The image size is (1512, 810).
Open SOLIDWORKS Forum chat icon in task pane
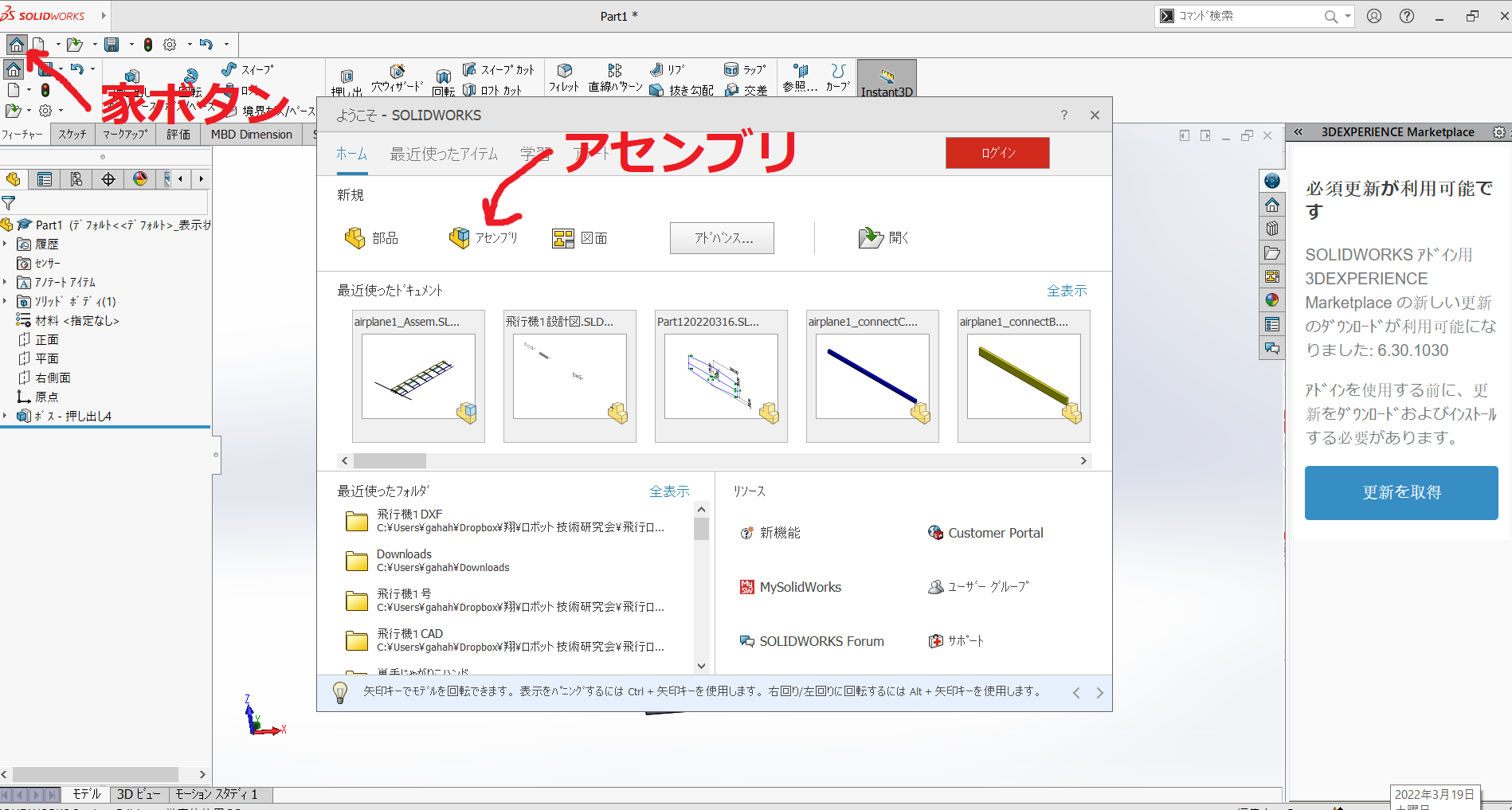click(1272, 348)
